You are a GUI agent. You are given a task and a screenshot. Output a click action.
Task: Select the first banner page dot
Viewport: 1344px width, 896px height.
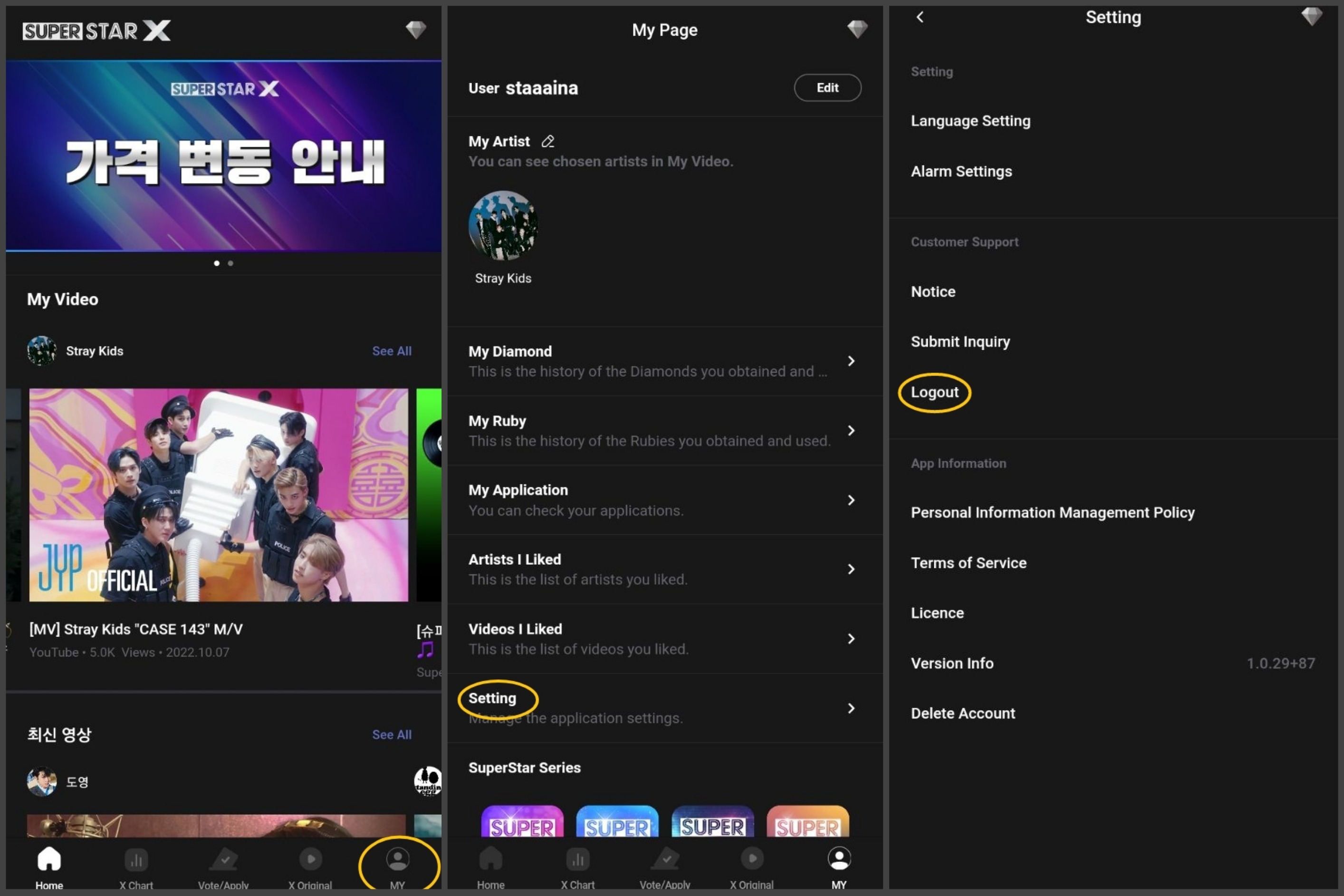[217, 263]
